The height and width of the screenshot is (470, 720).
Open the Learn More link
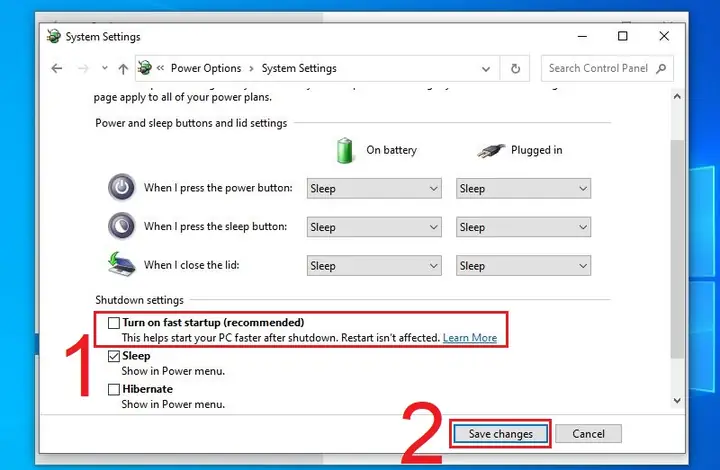coord(470,338)
